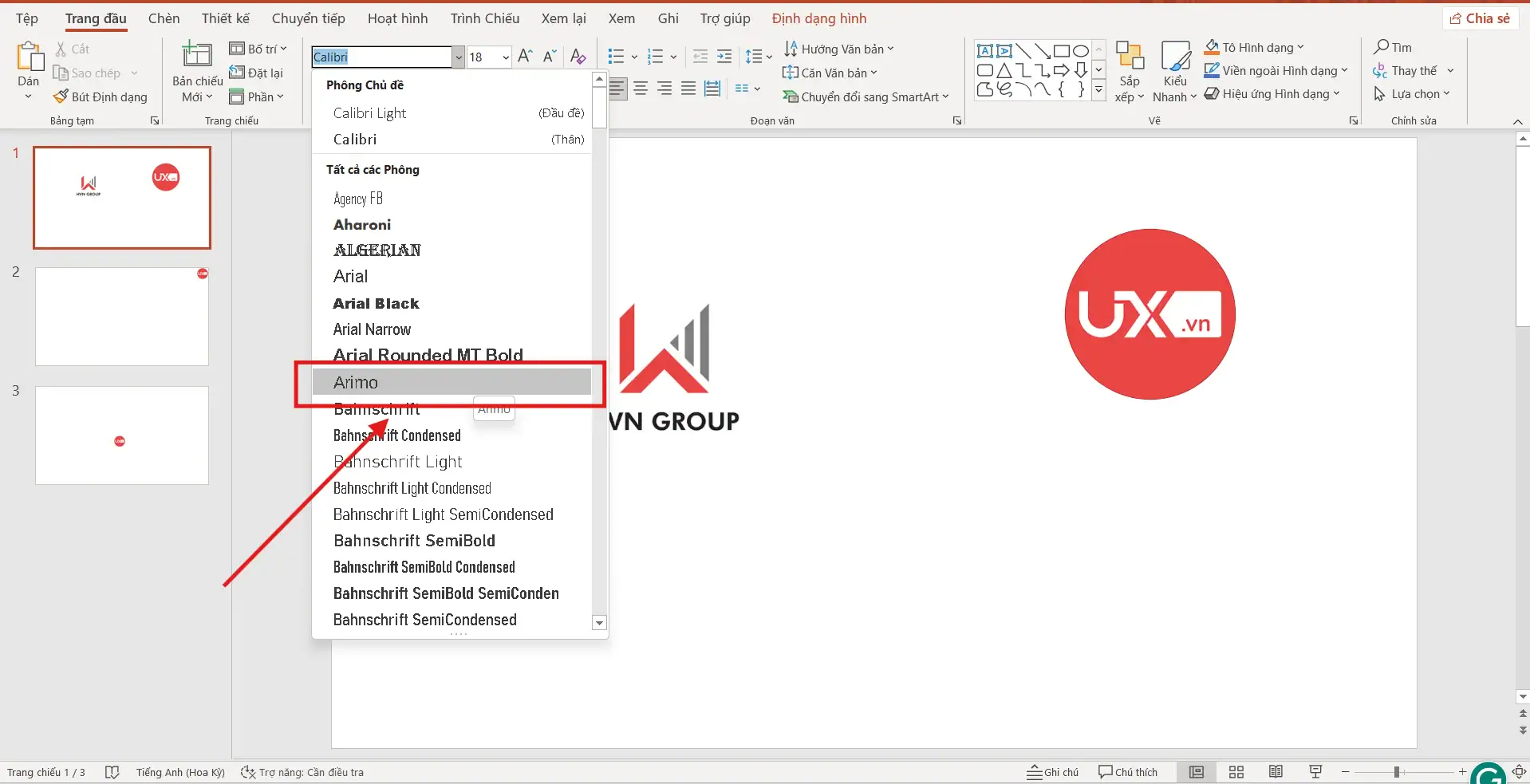This screenshot has width=1530, height=784.
Task: Open the Hướng Văn bản dropdown
Action: click(838, 49)
